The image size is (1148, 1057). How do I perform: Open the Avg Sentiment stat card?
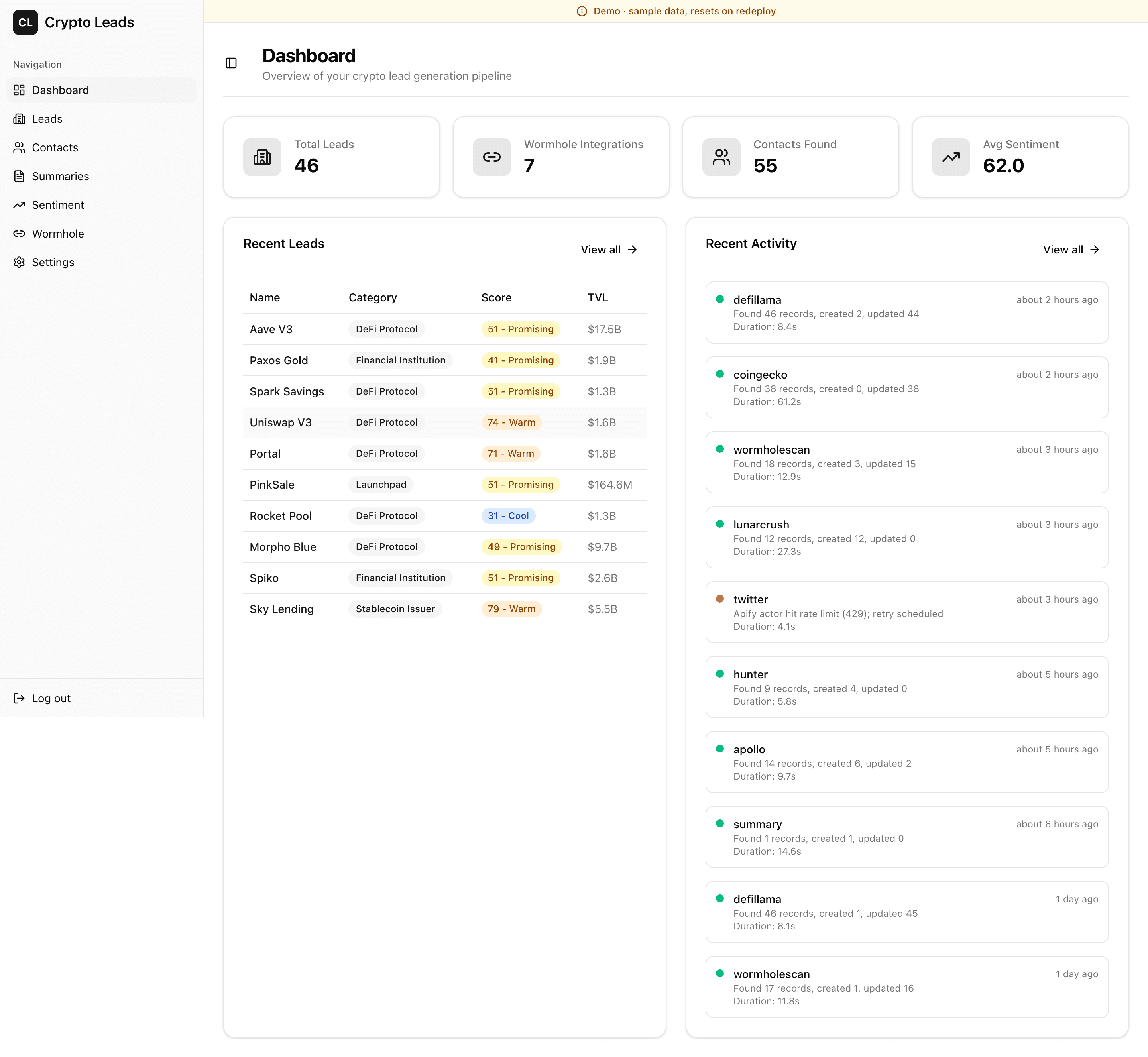pyautogui.click(x=1020, y=157)
